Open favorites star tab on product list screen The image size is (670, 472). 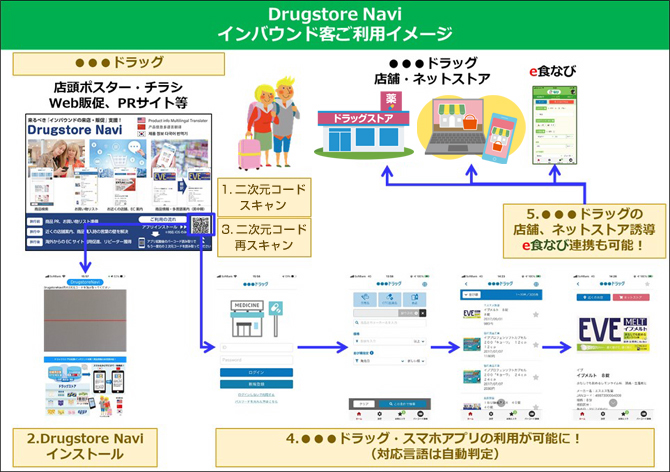point(511,414)
